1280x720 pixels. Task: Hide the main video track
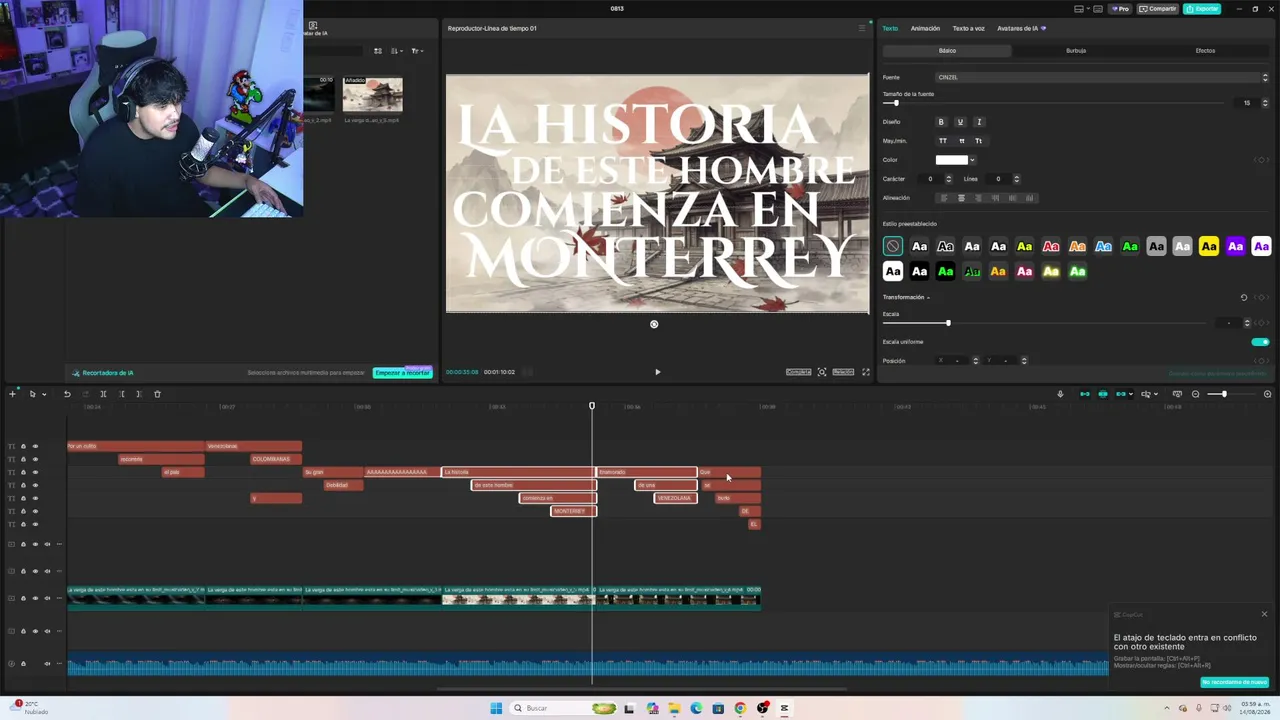35,598
